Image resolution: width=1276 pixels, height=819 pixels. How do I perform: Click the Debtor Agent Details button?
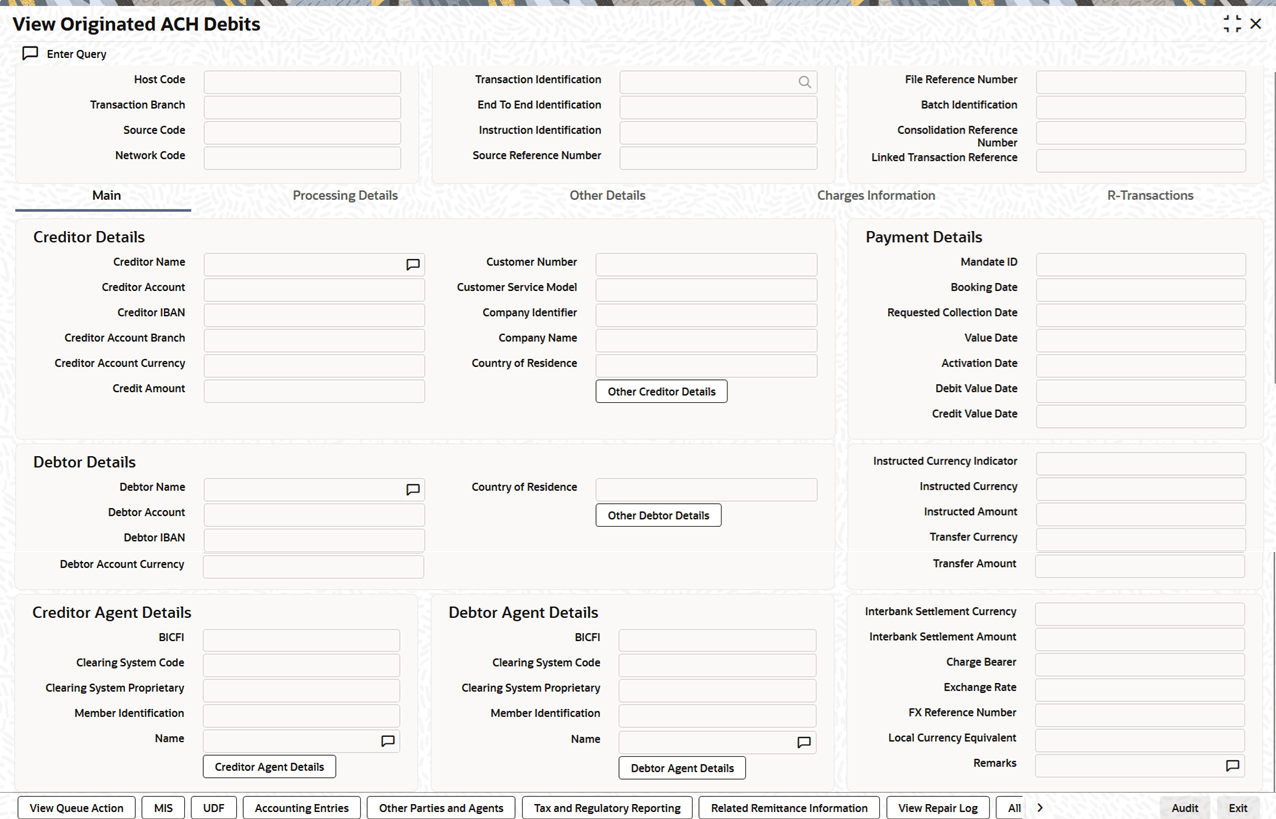point(682,768)
